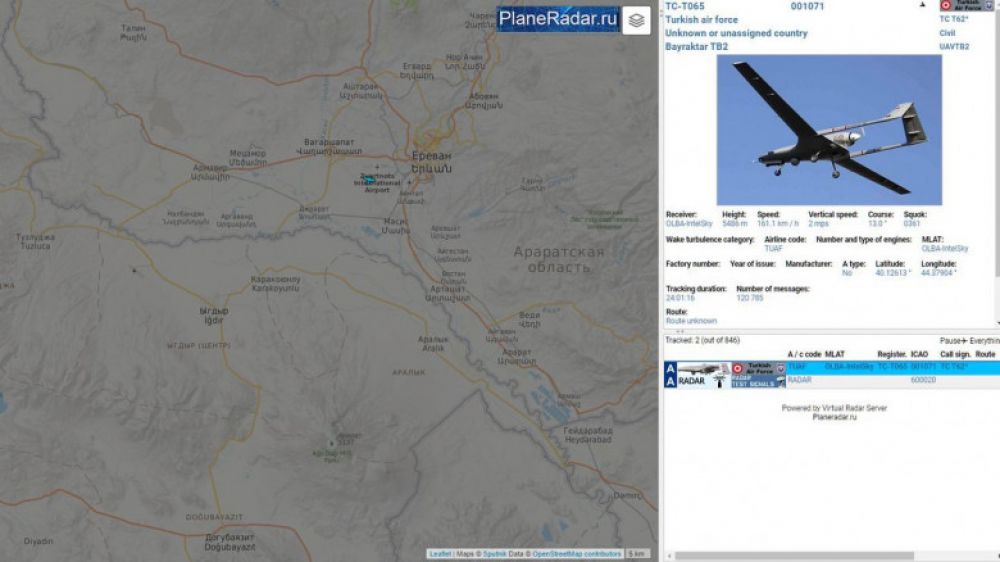Click the Turkish Air Force operator flag badge
The height and width of the screenshot is (562, 1000).
click(x=966, y=5)
